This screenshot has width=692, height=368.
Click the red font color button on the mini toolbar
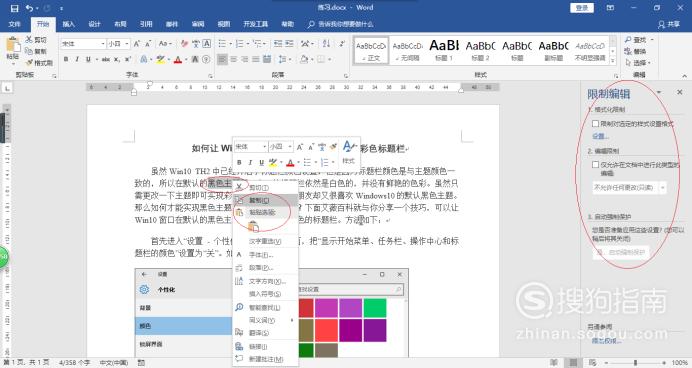(290, 162)
